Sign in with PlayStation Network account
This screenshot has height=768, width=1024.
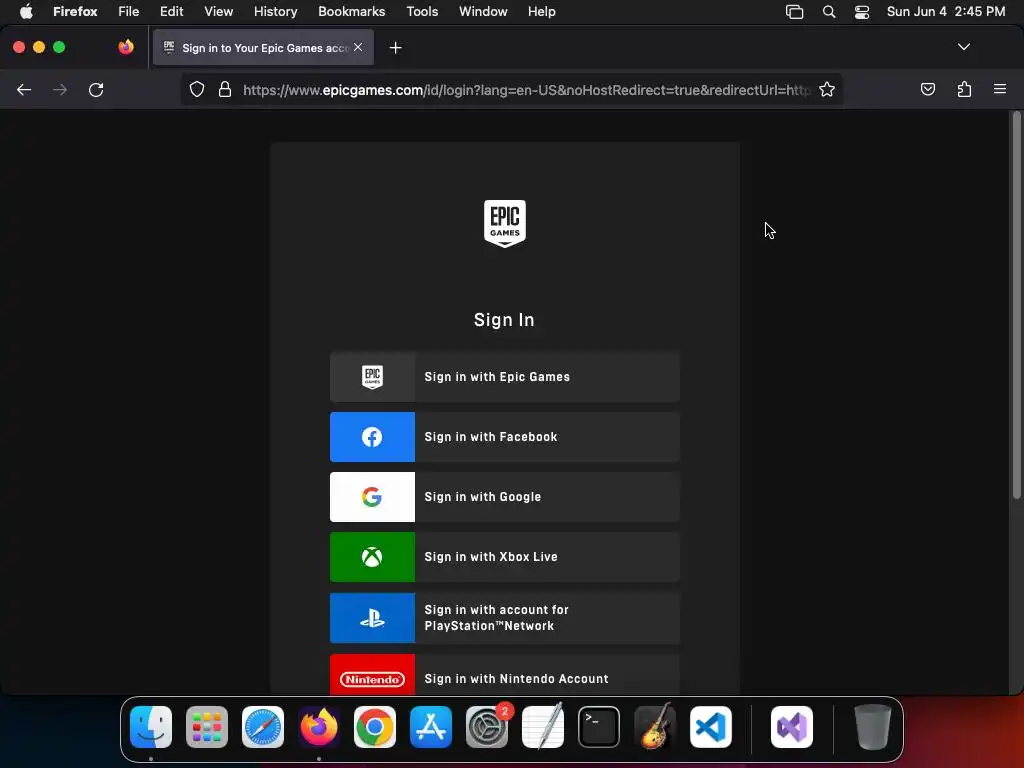505,618
